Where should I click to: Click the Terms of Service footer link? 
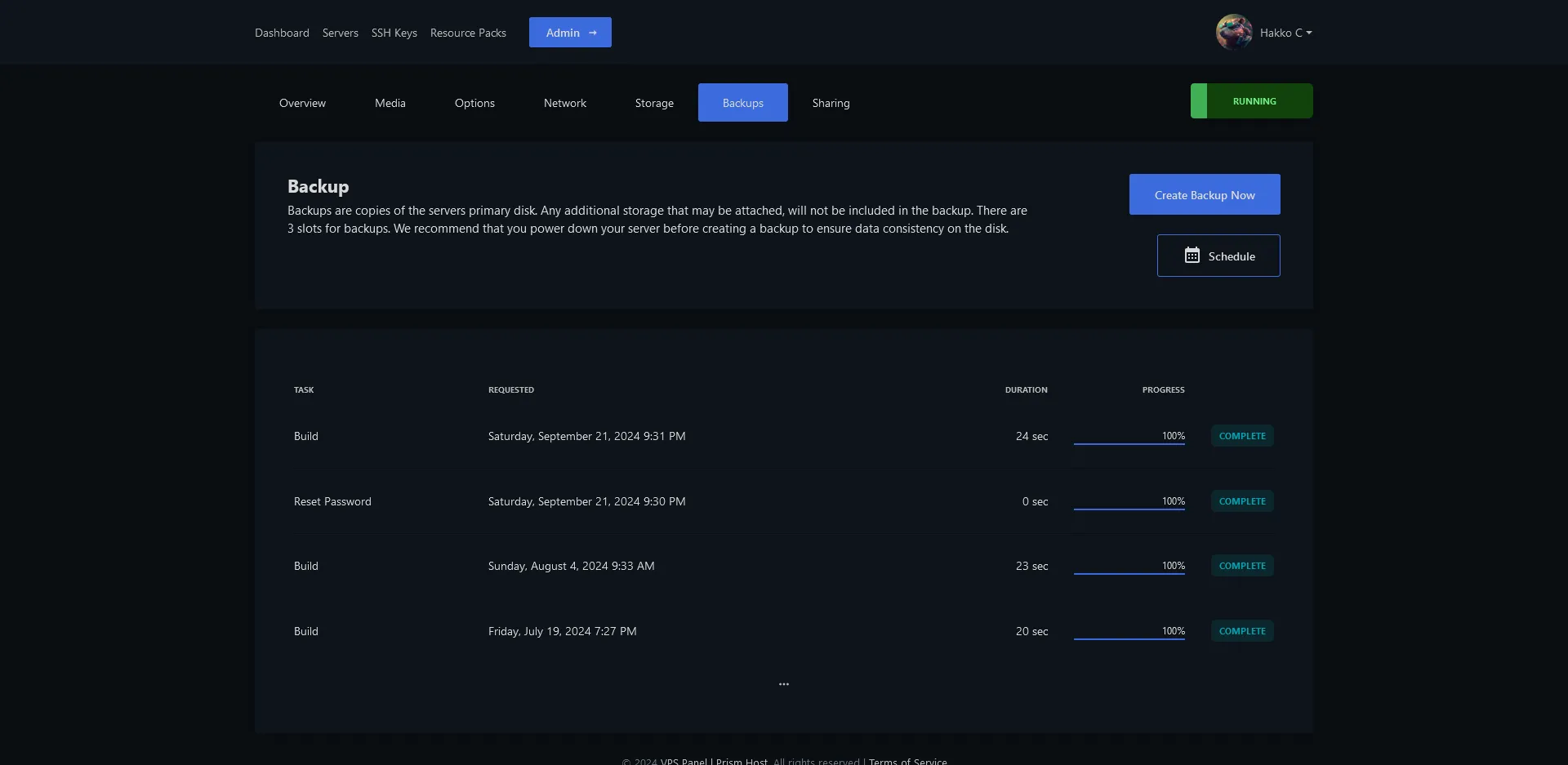(907, 760)
